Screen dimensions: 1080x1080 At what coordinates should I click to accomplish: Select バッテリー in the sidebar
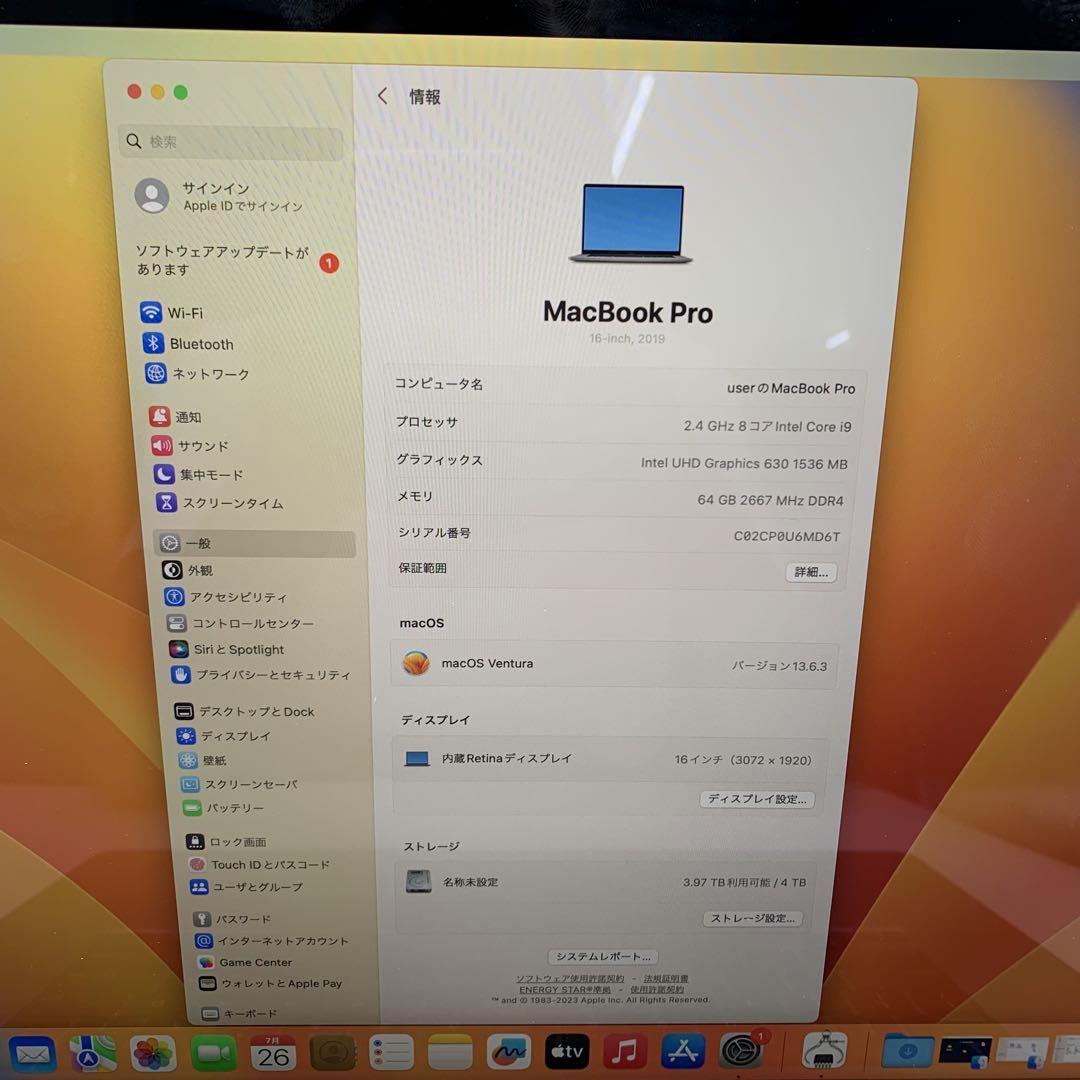224,807
